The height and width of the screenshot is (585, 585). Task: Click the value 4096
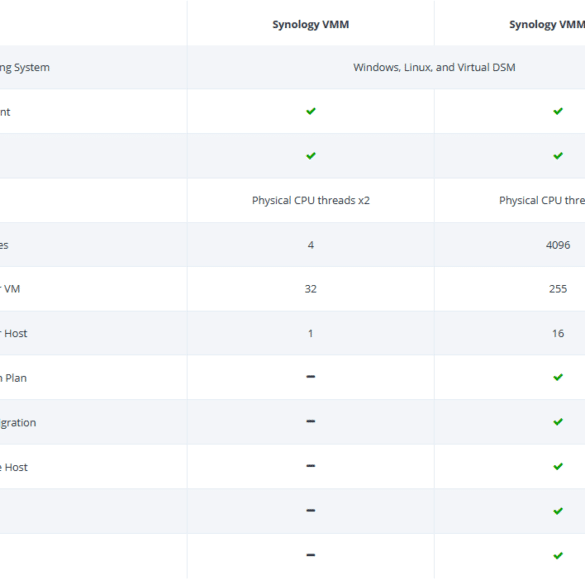tap(558, 245)
